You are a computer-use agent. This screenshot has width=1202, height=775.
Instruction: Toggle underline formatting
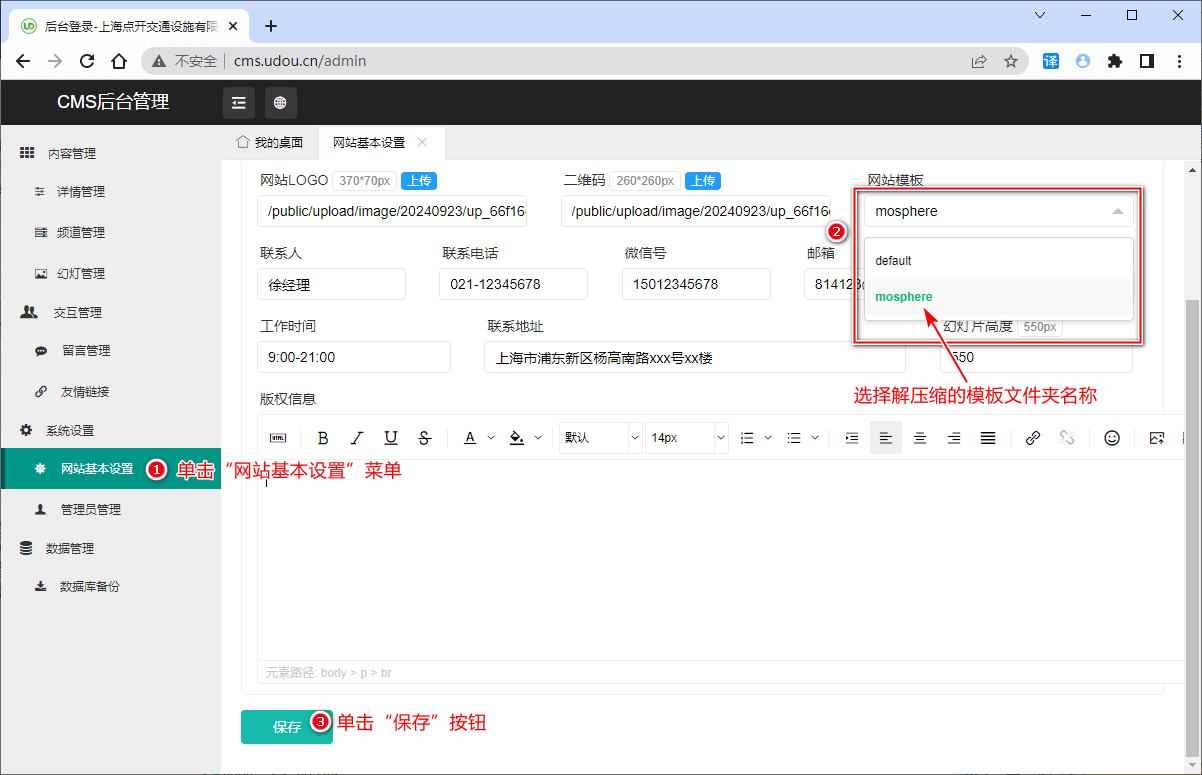pos(391,438)
